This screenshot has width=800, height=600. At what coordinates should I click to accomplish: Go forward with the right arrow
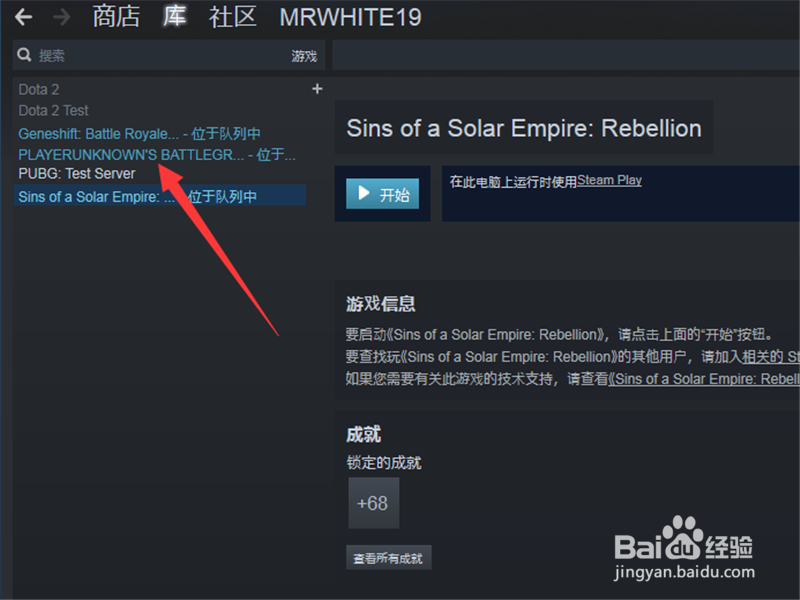point(62,17)
